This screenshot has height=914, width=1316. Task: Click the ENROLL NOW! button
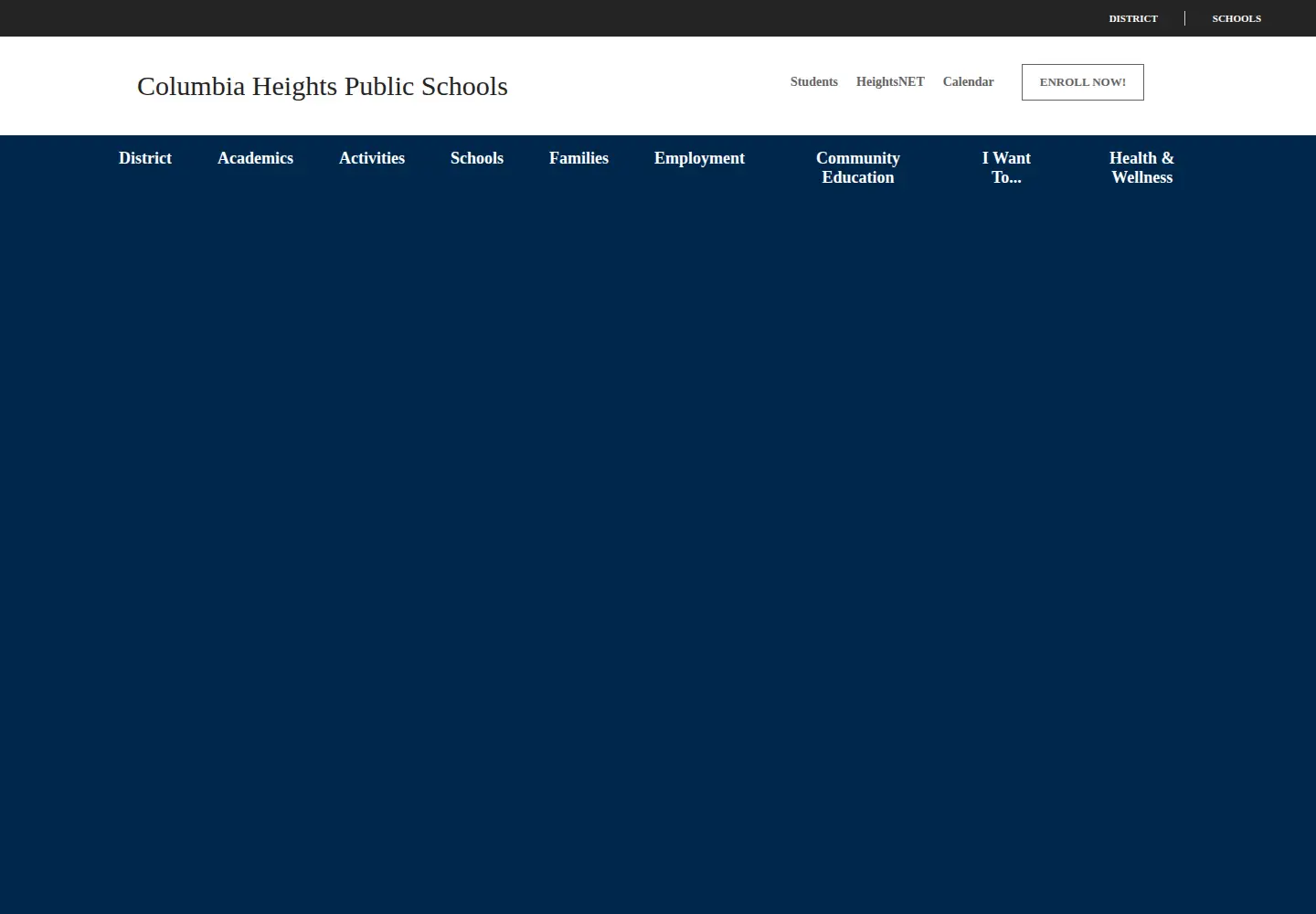tap(1083, 82)
